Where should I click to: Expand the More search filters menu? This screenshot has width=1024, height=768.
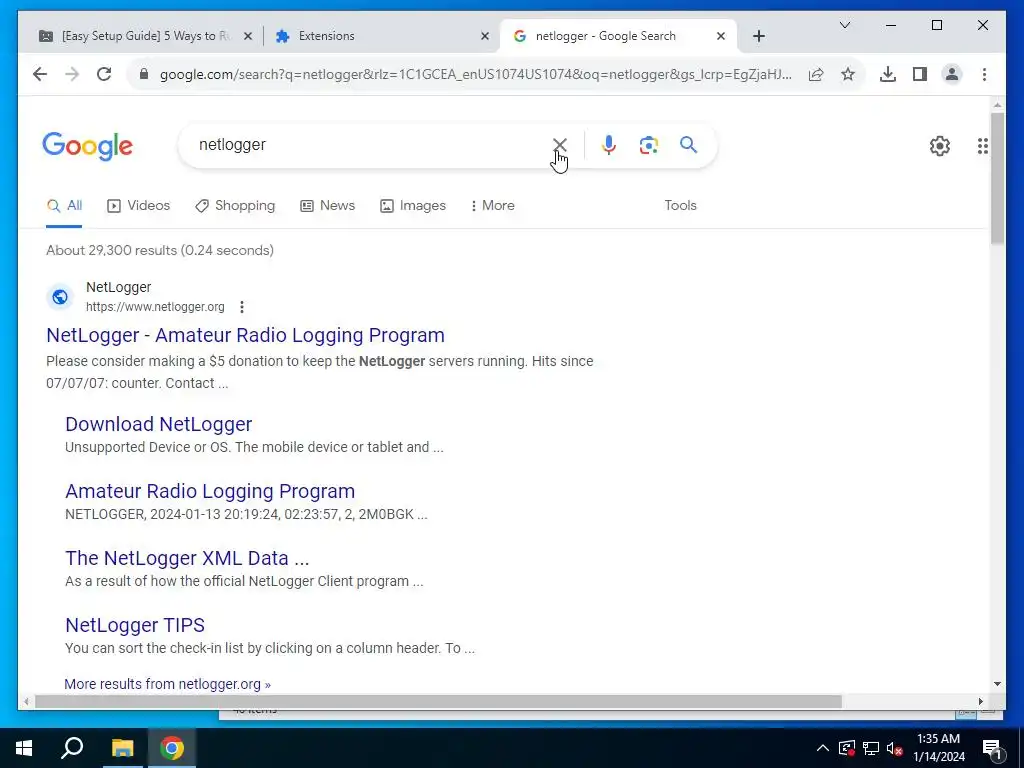[492, 206]
